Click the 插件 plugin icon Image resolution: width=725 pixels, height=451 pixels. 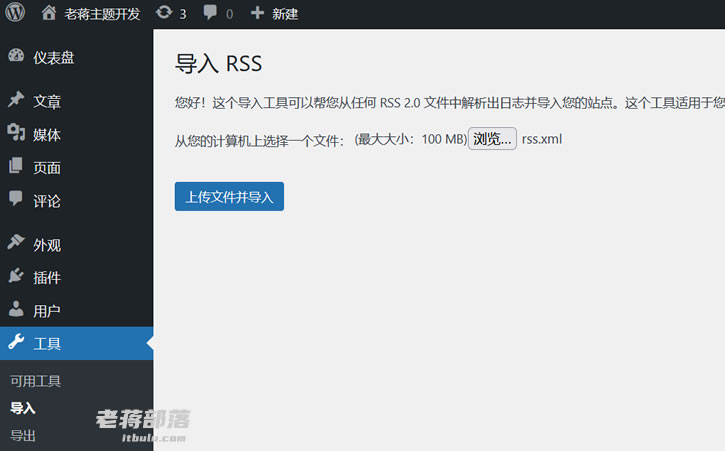point(16,276)
